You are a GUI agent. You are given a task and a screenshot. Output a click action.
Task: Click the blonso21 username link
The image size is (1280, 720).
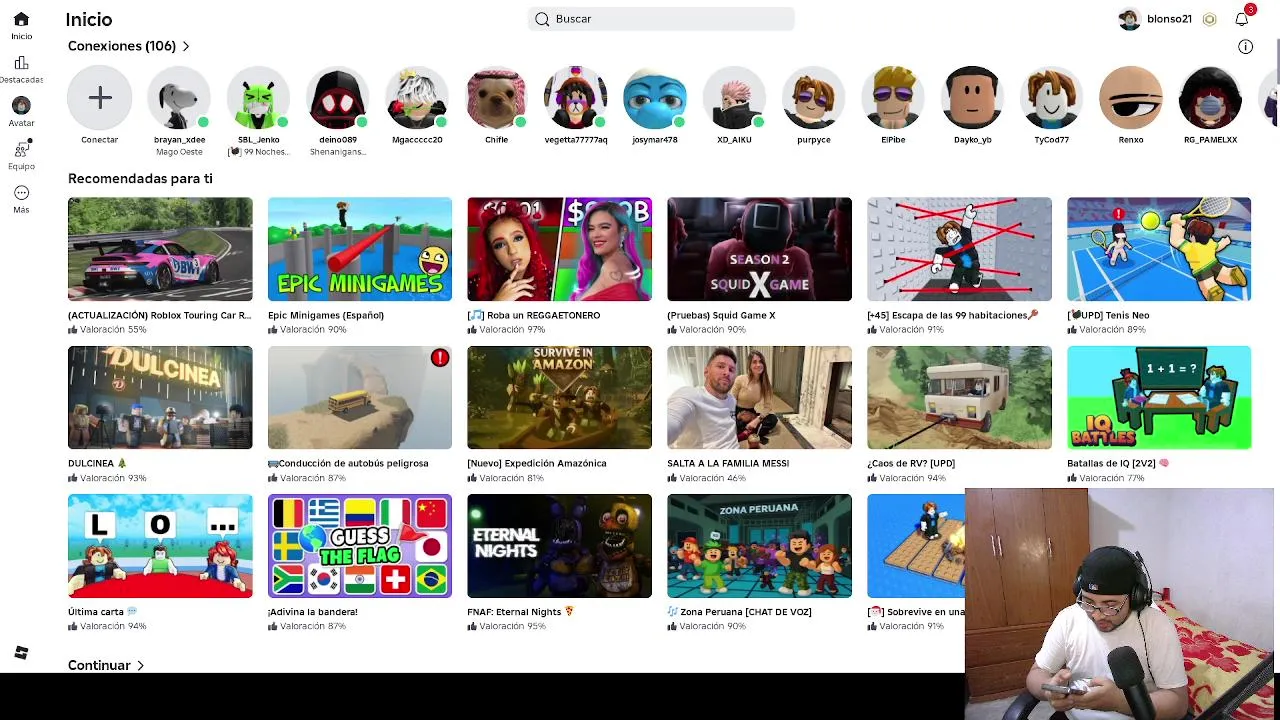(x=1169, y=19)
